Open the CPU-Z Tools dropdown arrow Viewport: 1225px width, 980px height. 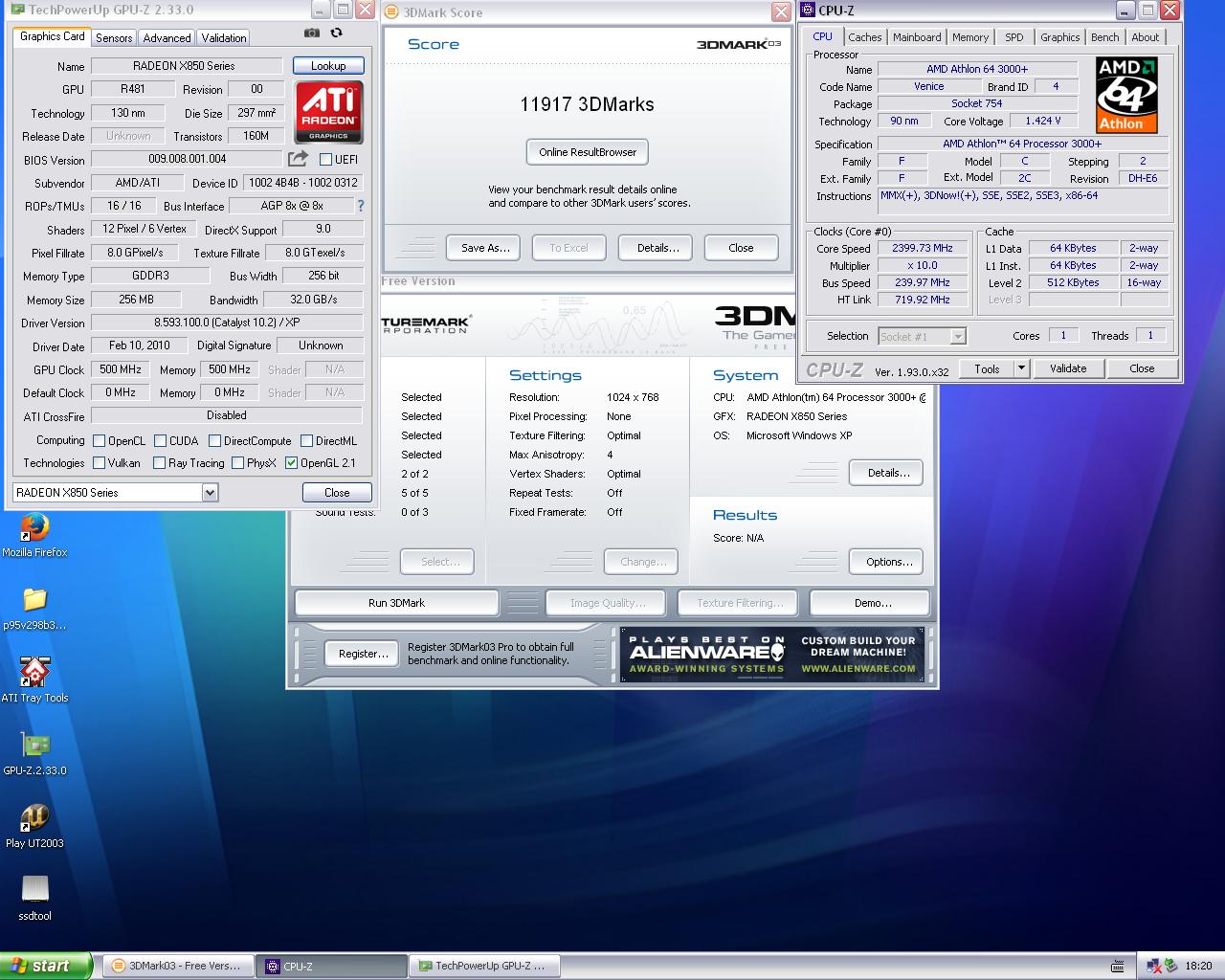click(1021, 368)
